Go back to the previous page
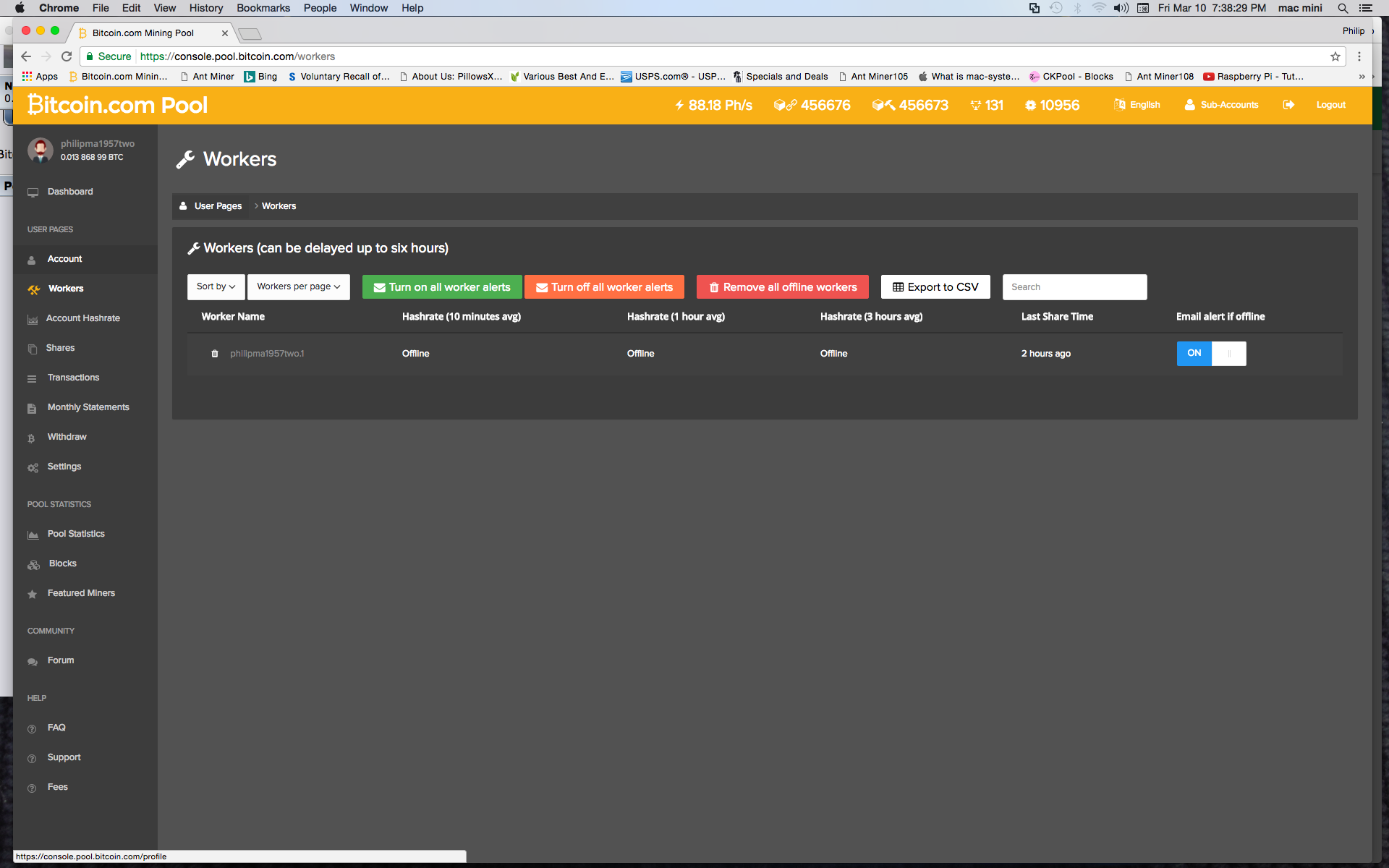The image size is (1389, 868). click(x=26, y=56)
